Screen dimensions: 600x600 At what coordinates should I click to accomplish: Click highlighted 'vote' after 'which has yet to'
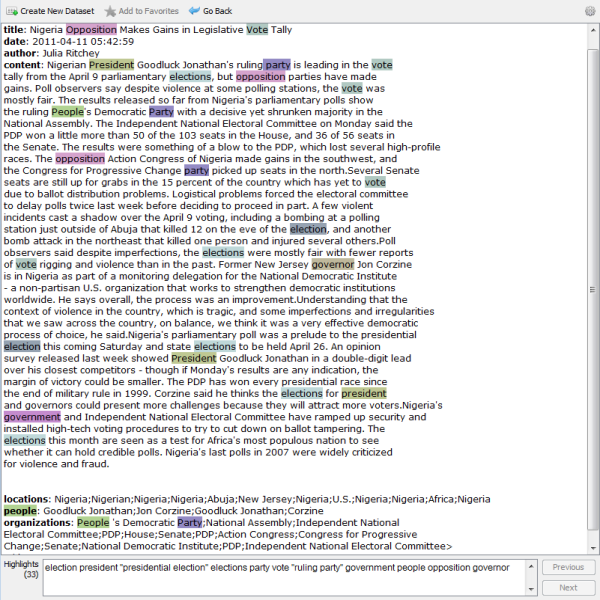tap(375, 182)
